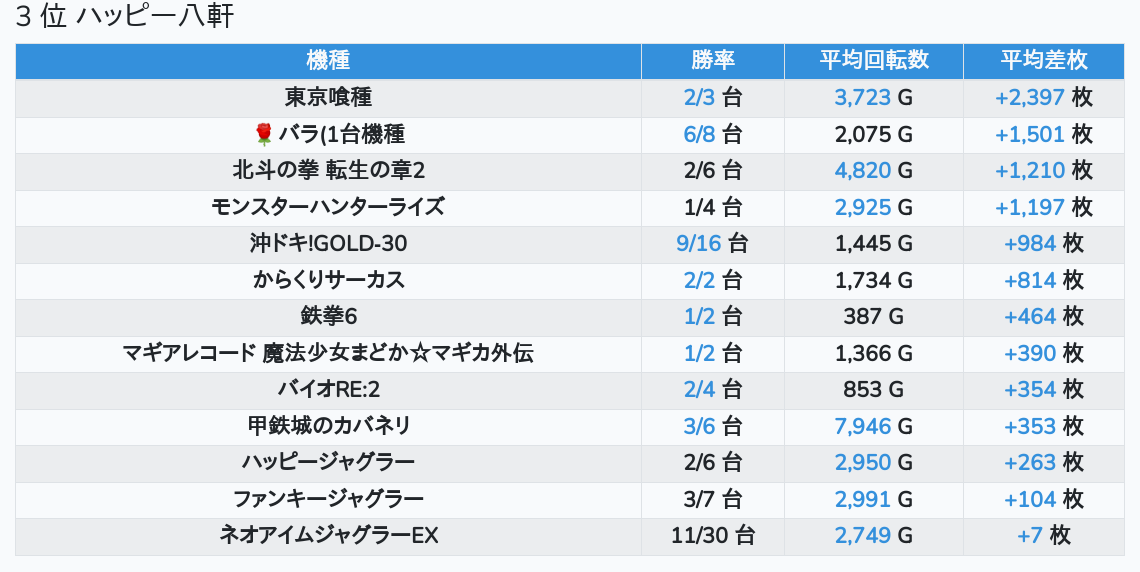Viewport: 1140px width, 572px height.
Task: Click ファンキージャグラー machine name
Action: tap(328, 499)
